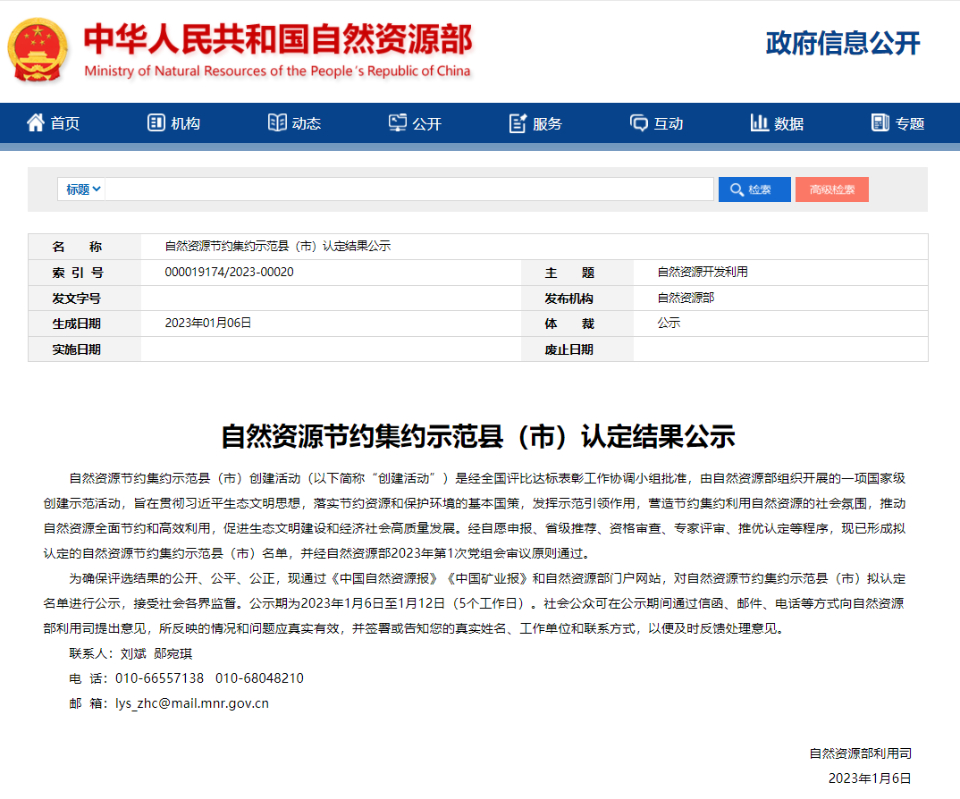Click the 政府信息公开 header text
960x799 pixels.
842,43
